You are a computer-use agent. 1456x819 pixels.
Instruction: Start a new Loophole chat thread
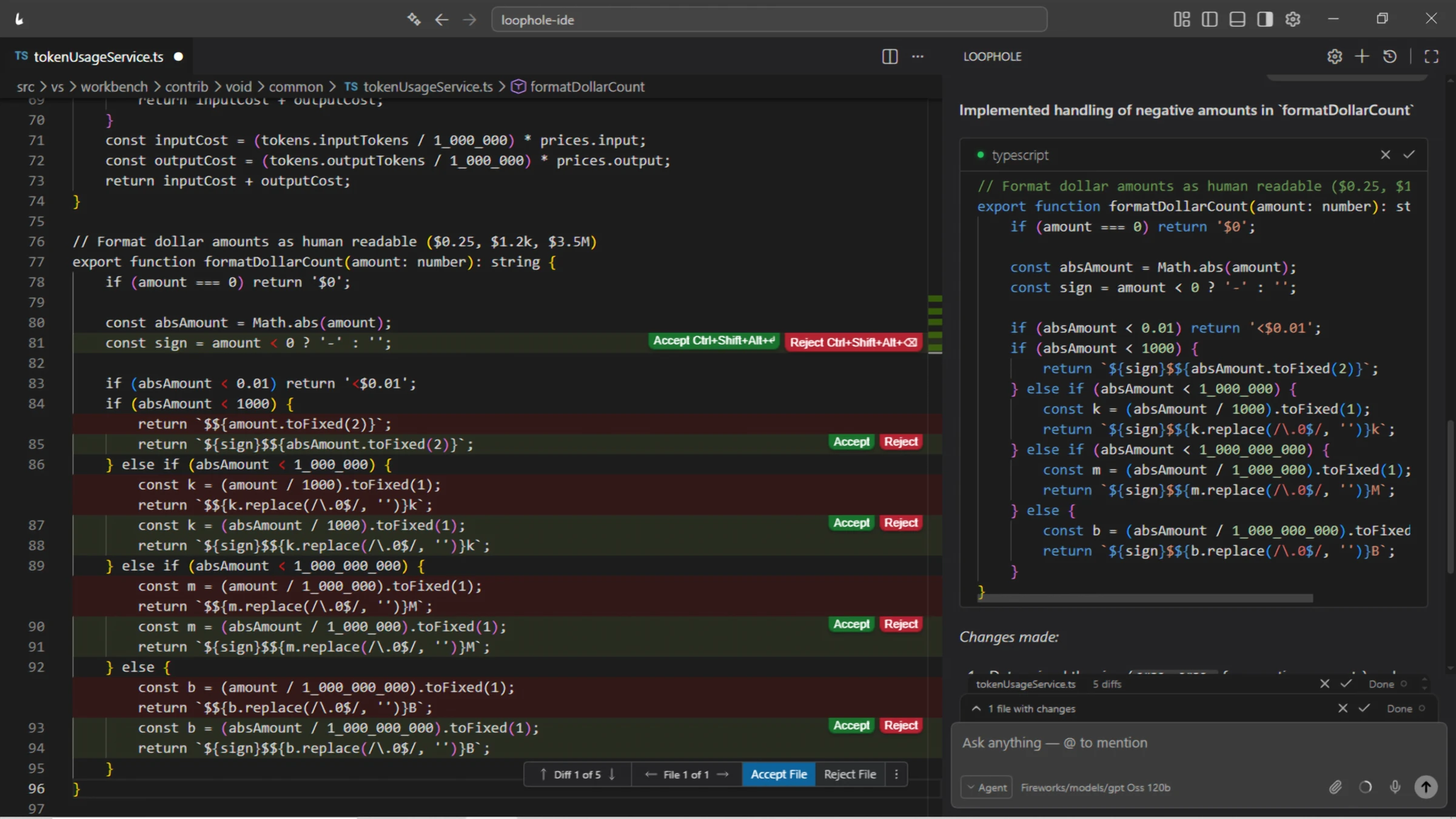[x=1362, y=56]
